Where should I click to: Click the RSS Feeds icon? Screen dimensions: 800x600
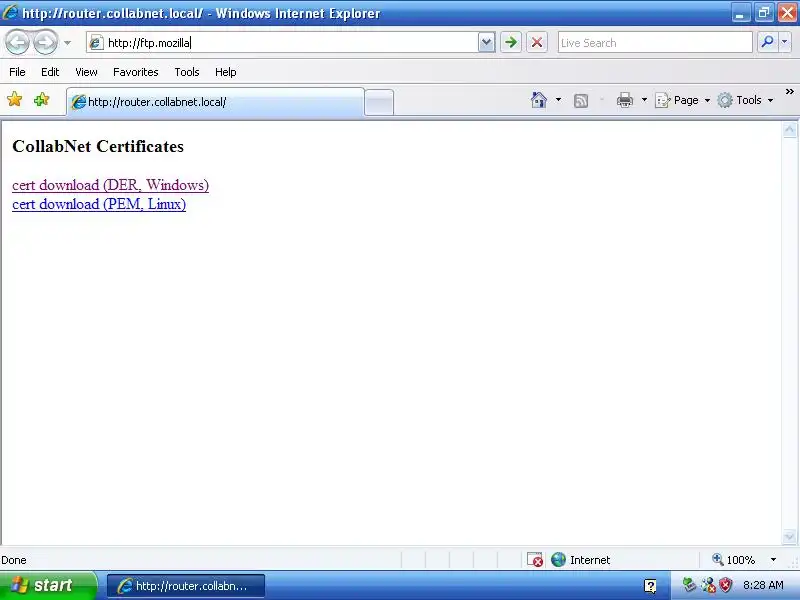[x=581, y=101]
